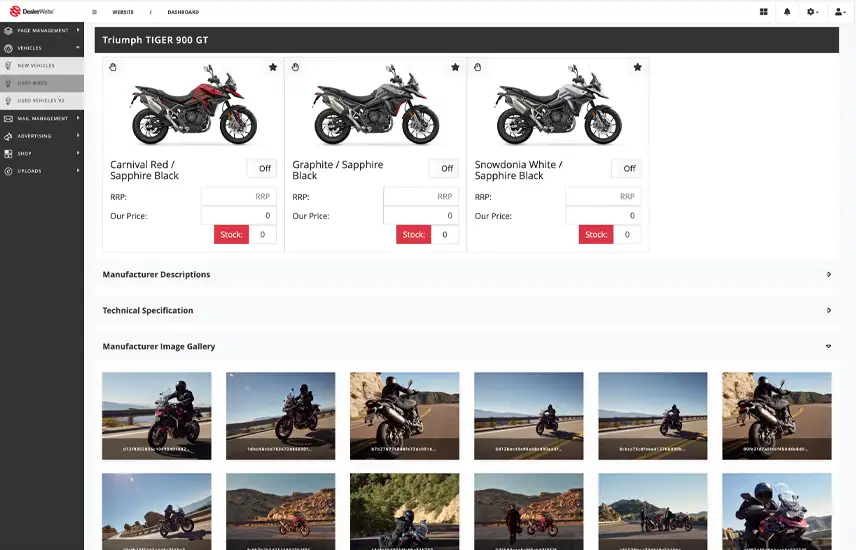Open Used Vehicles V2 from sidebar
The image size is (856, 550).
tap(42, 100)
